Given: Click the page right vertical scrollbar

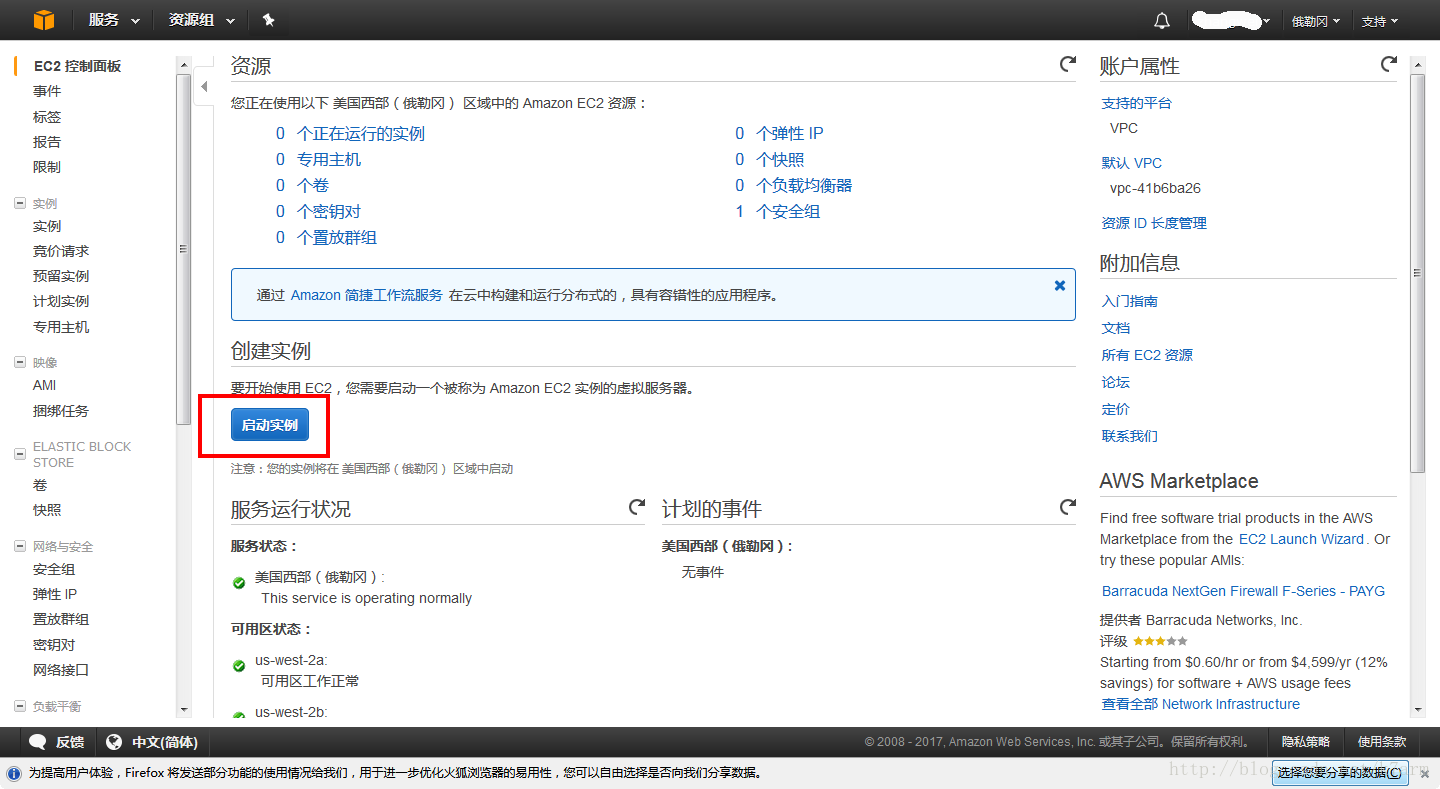Looking at the screenshot, I should [x=1417, y=272].
